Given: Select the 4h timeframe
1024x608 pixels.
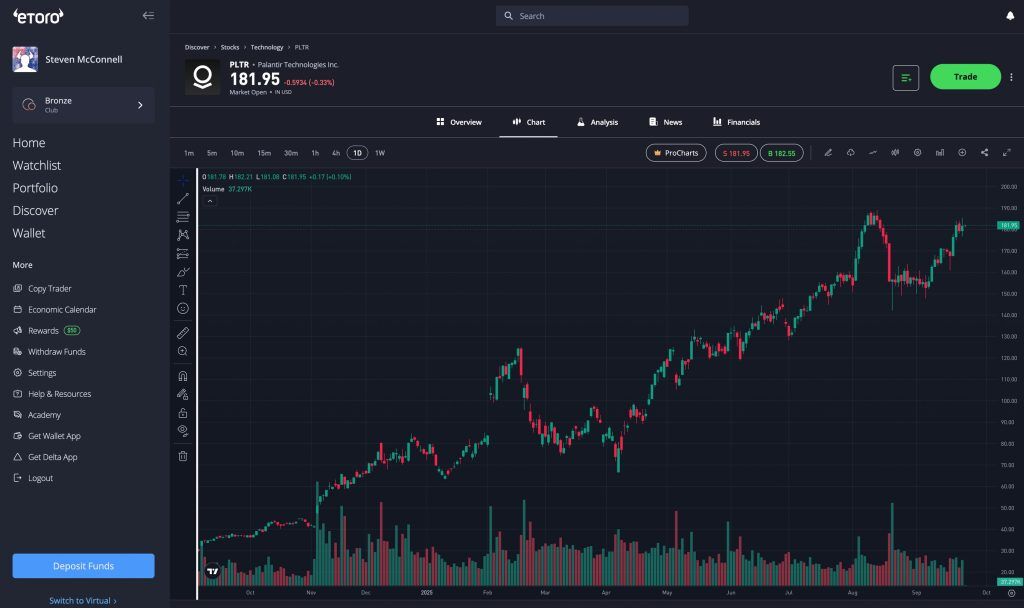Looking at the screenshot, I should point(336,153).
